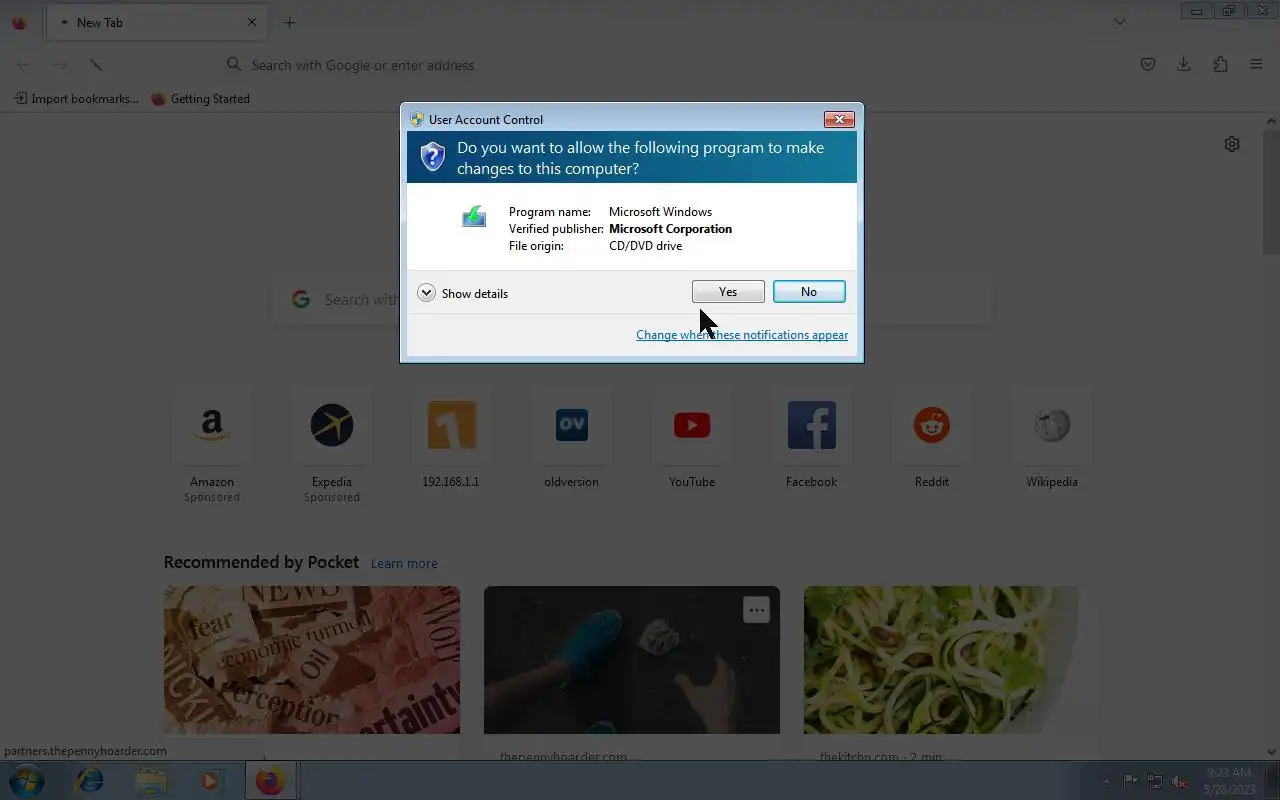The image size is (1280, 800).
Task: Click the network tray icon
Action: click(x=1155, y=781)
